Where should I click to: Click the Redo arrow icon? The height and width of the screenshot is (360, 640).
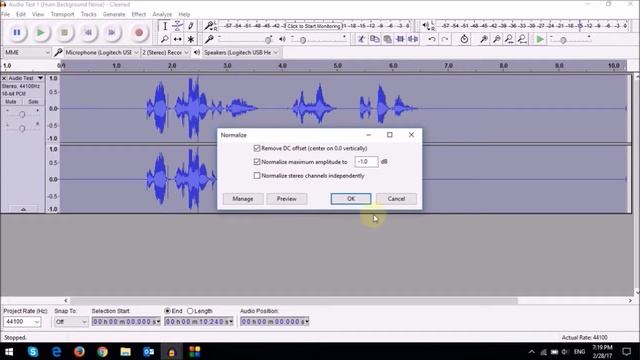(445, 39)
